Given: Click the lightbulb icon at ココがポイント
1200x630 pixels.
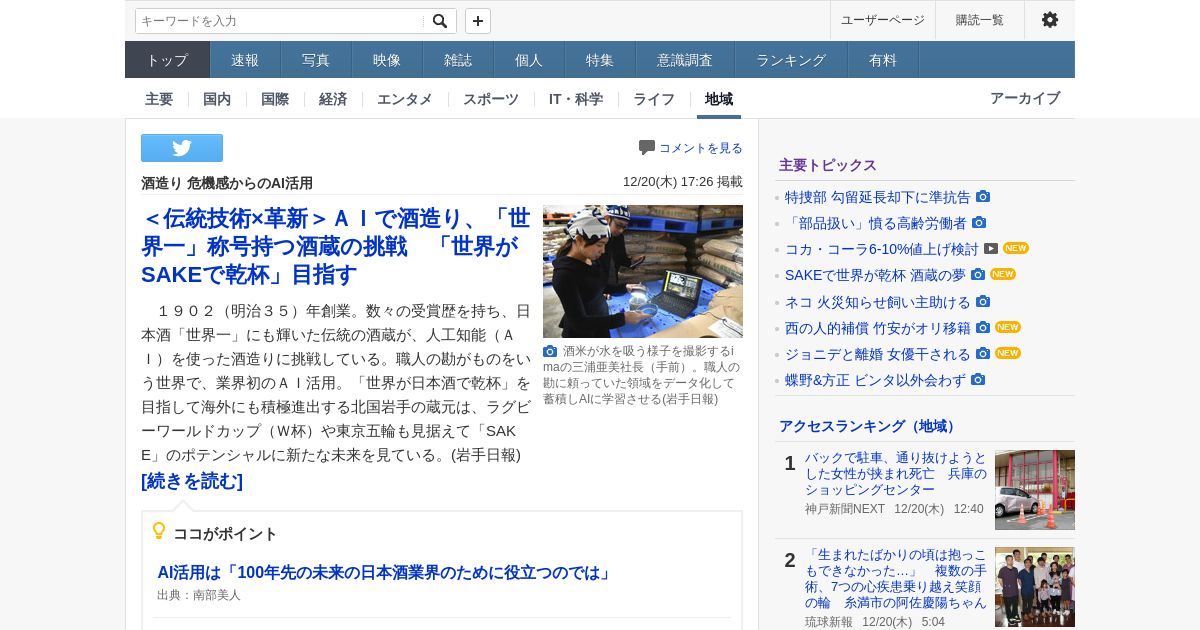Looking at the screenshot, I should point(159,532).
